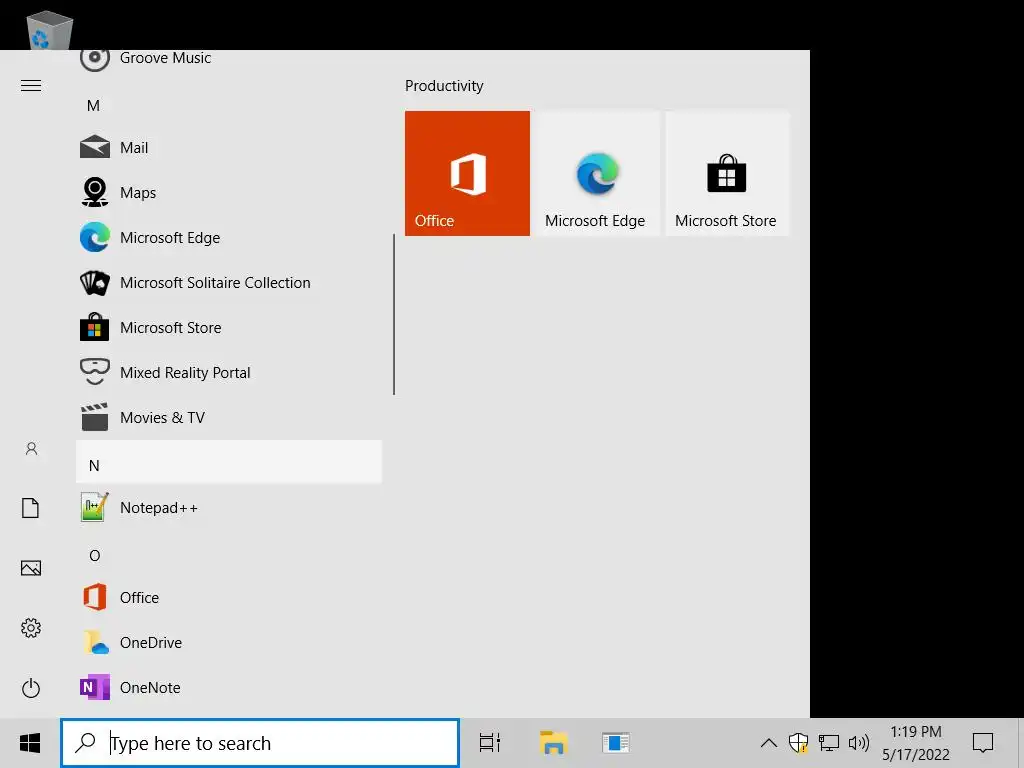Open Windows Security tray icon

(798, 743)
